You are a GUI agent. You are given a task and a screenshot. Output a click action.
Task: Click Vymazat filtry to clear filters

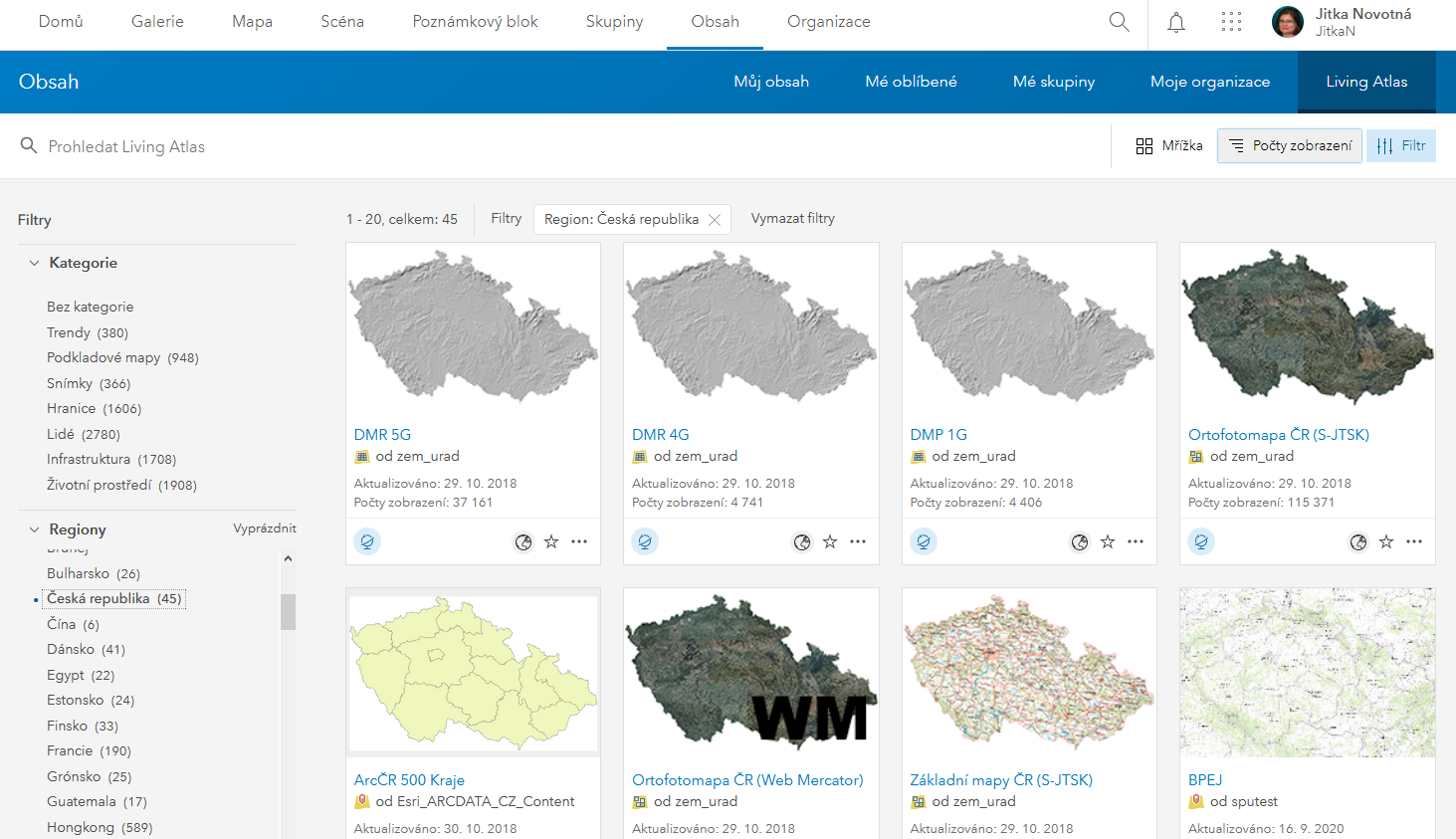coord(793,218)
